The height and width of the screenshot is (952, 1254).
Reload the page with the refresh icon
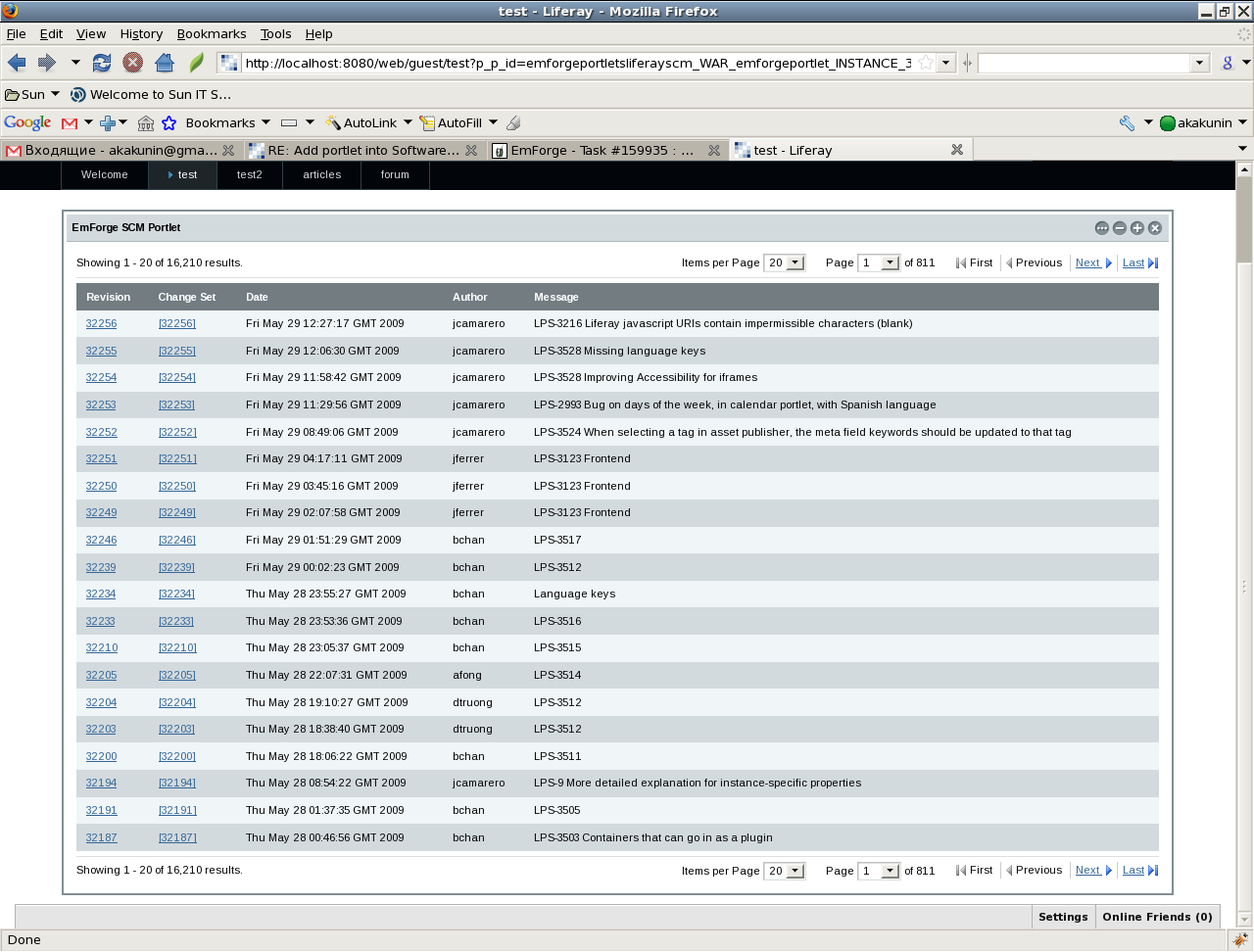[x=102, y=63]
